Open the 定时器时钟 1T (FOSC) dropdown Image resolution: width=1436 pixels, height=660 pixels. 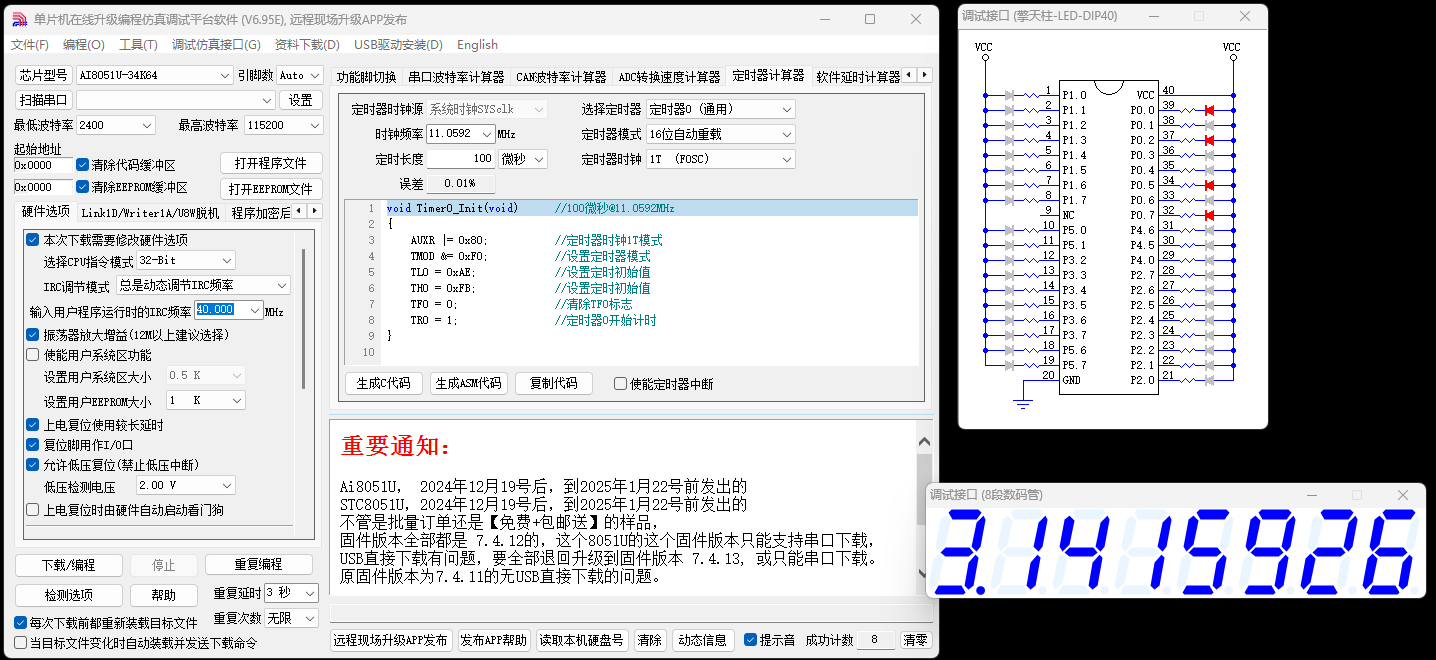click(720, 159)
